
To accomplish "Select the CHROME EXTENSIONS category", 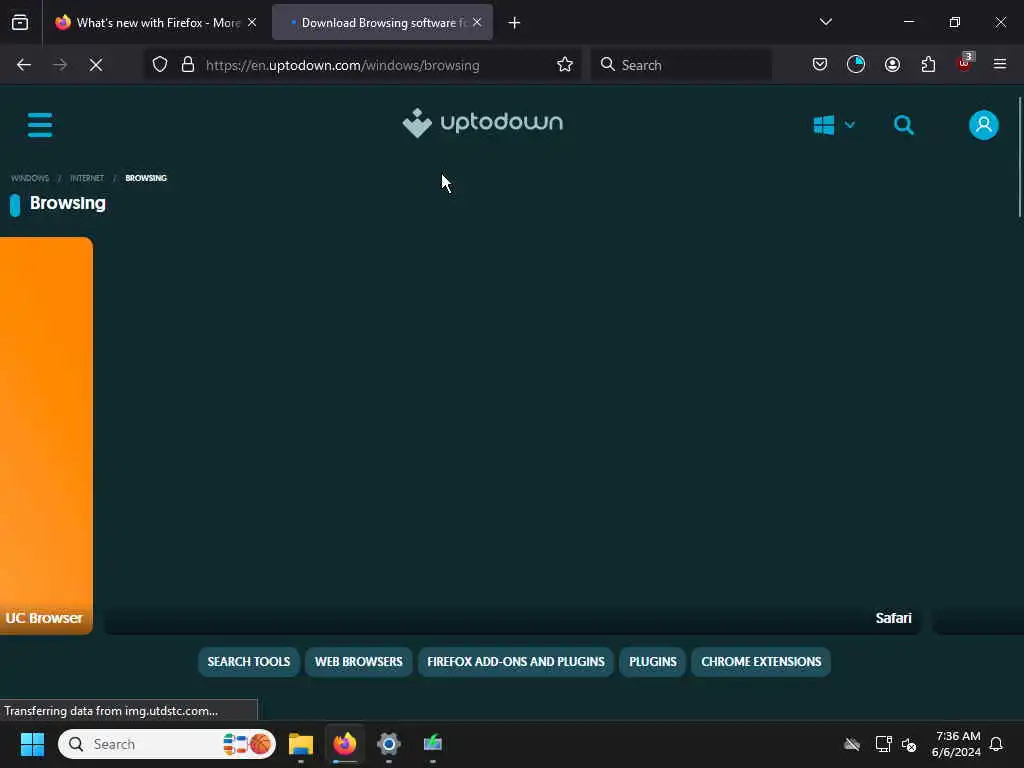I will click(761, 662).
